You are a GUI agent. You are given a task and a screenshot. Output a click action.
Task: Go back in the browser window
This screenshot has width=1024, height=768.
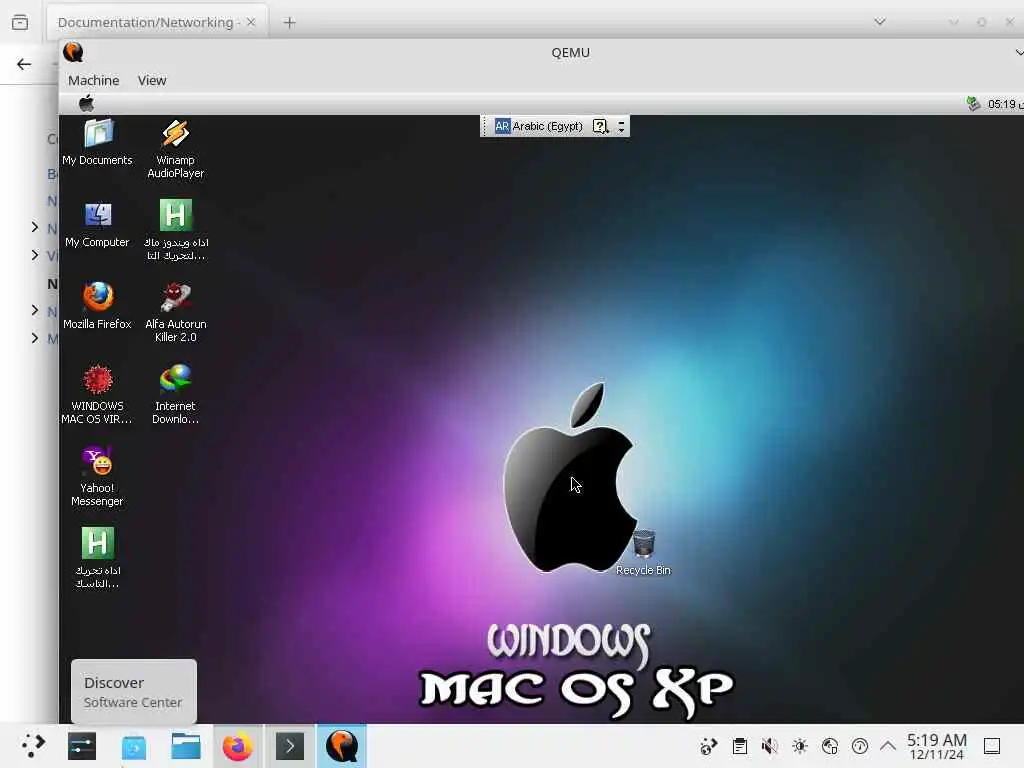point(24,64)
